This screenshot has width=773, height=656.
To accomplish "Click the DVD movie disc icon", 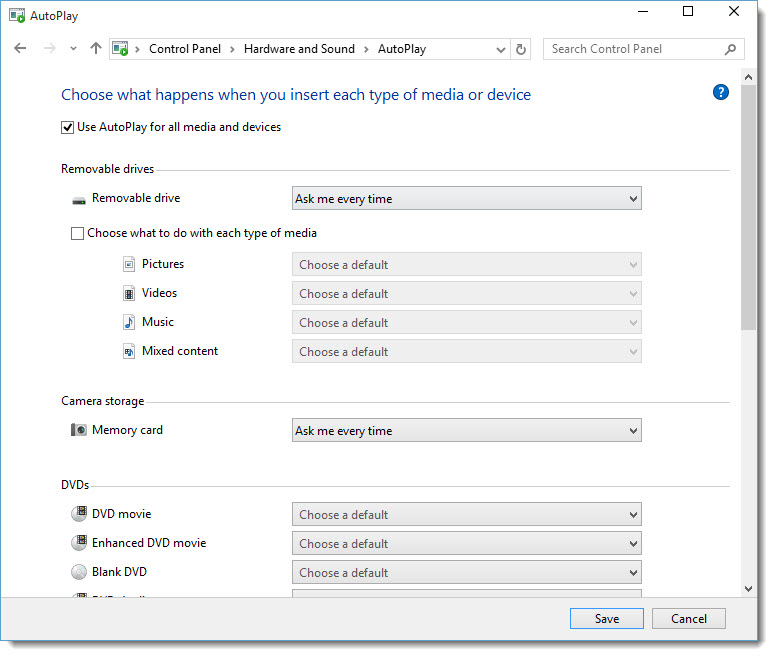I will click(79, 514).
